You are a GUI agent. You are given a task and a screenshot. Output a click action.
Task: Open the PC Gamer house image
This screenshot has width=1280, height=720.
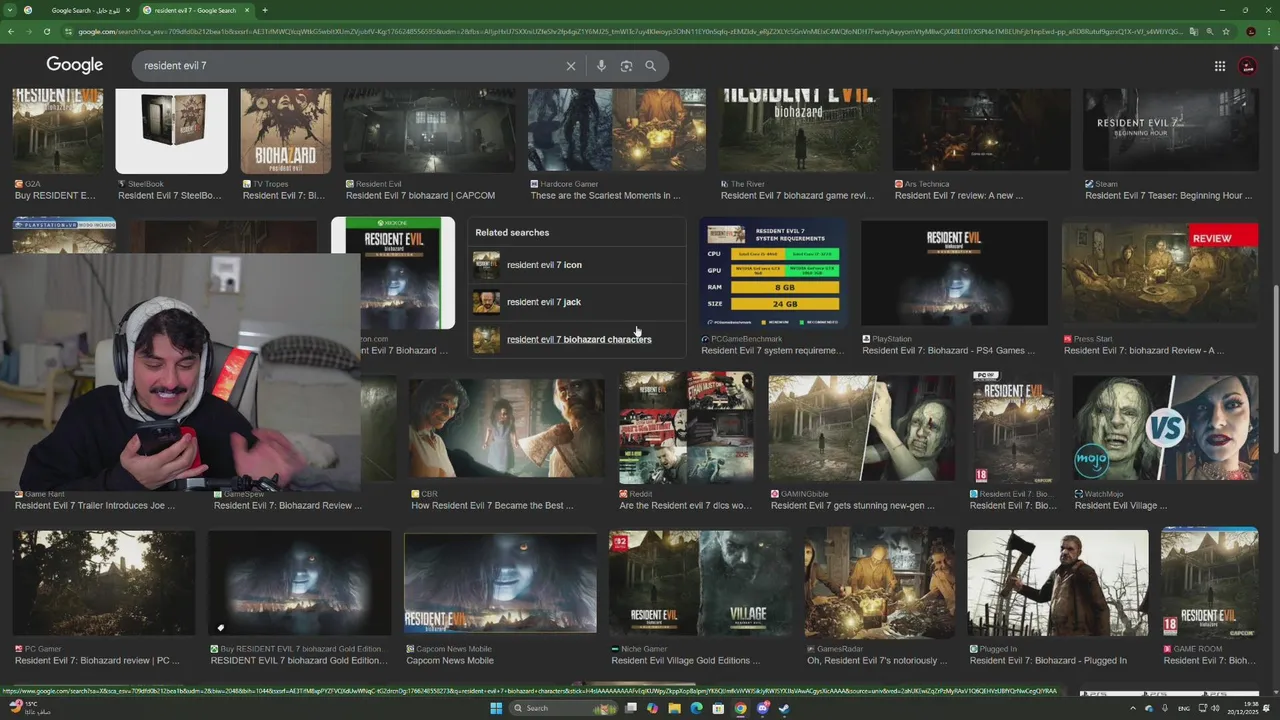coord(104,583)
